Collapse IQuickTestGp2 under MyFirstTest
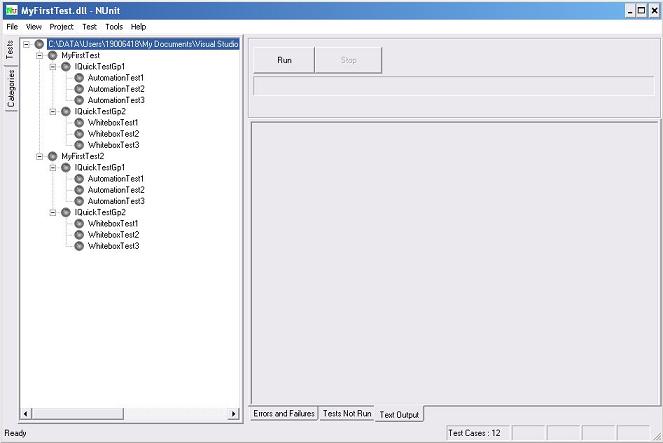This screenshot has width=663, height=443. (x=52, y=111)
